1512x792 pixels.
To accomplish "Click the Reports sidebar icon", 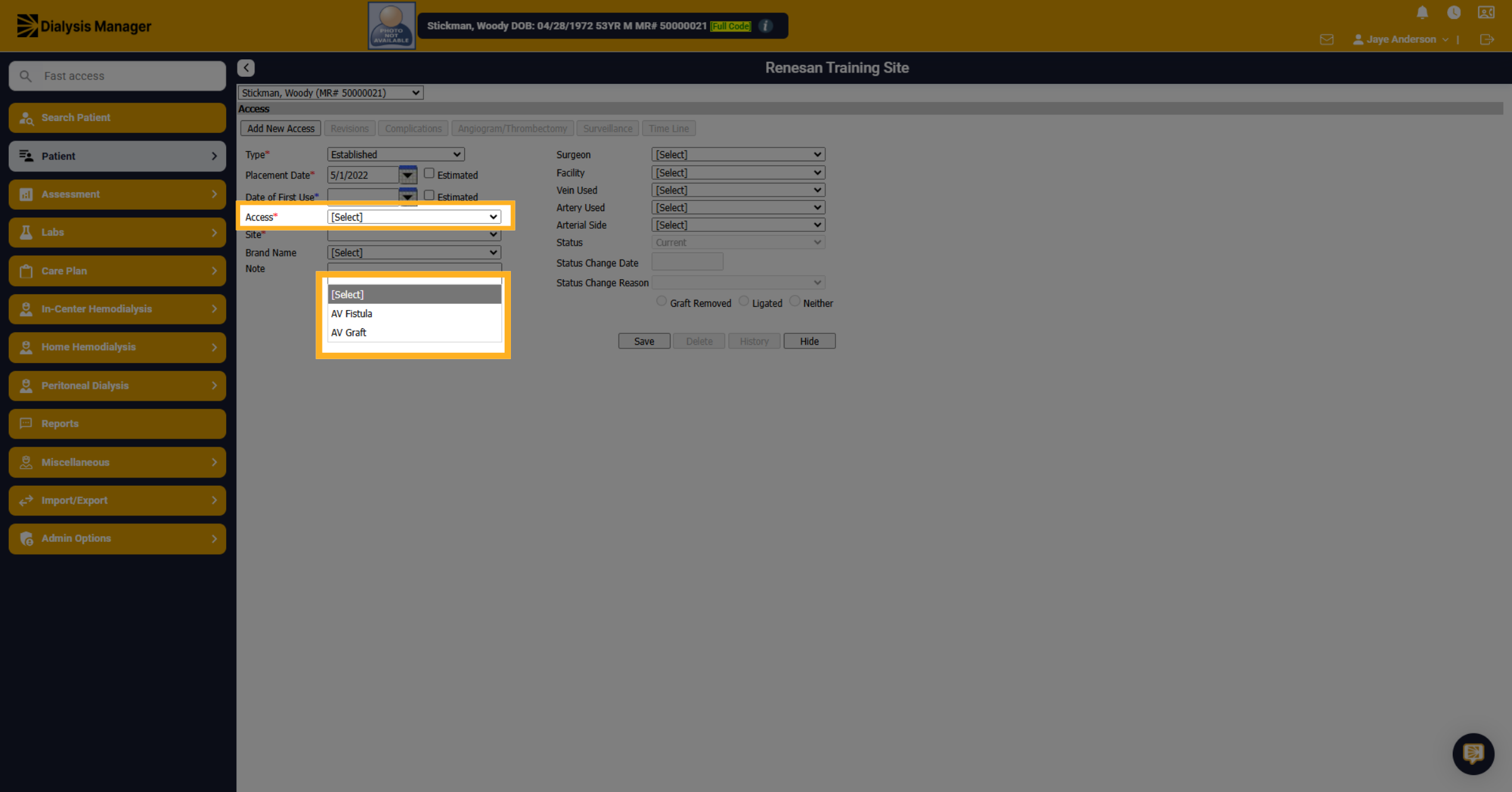I will (26, 423).
